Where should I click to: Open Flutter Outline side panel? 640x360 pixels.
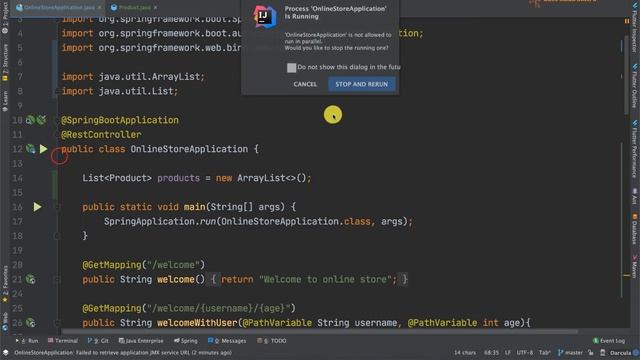[635, 86]
